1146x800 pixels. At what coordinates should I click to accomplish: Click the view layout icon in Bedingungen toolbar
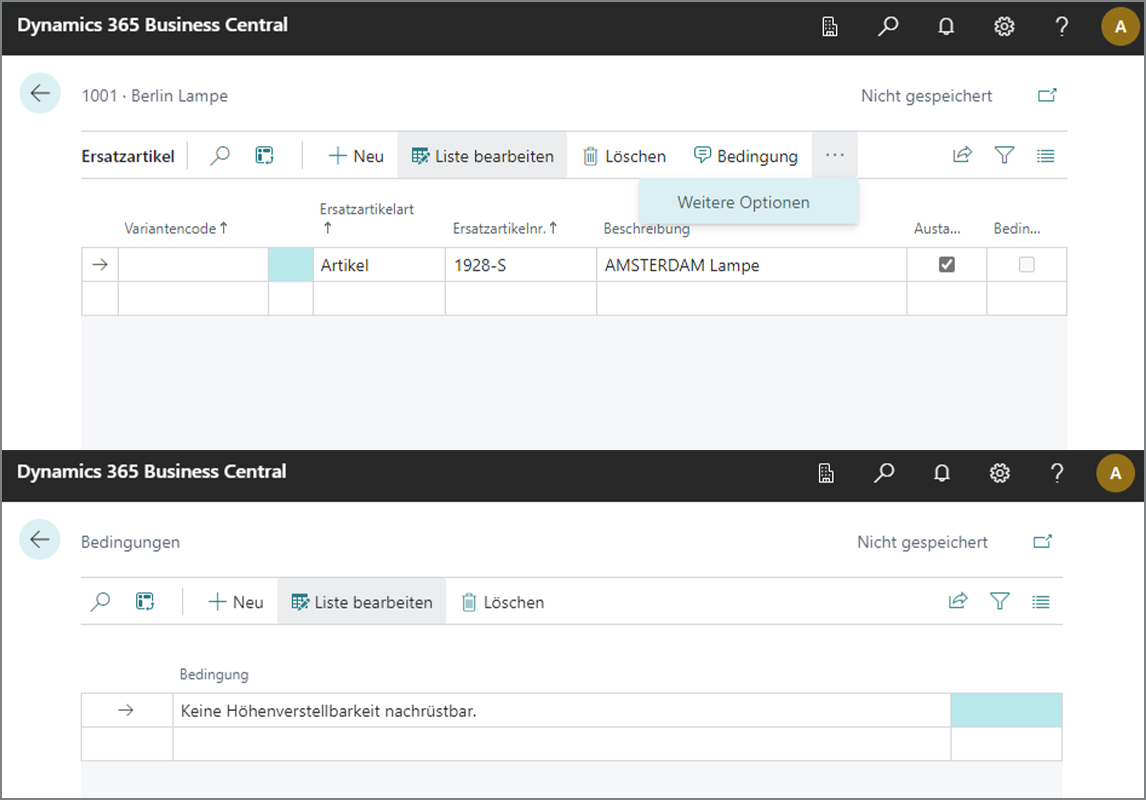pyautogui.click(x=145, y=601)
